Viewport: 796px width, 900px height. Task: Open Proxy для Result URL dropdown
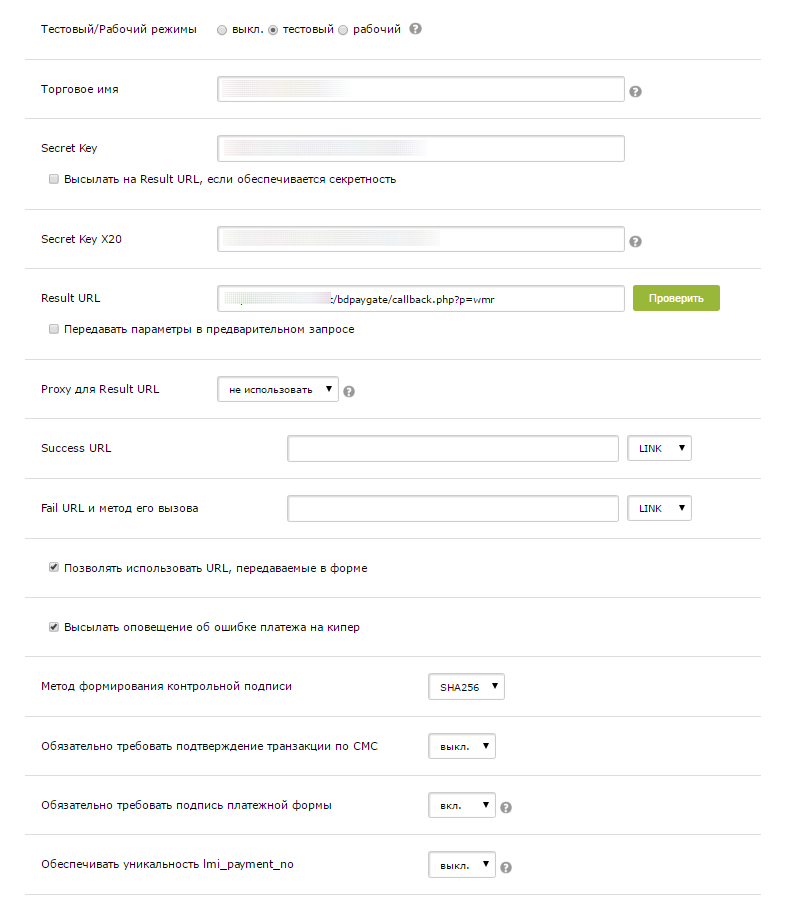pos(278,389)
